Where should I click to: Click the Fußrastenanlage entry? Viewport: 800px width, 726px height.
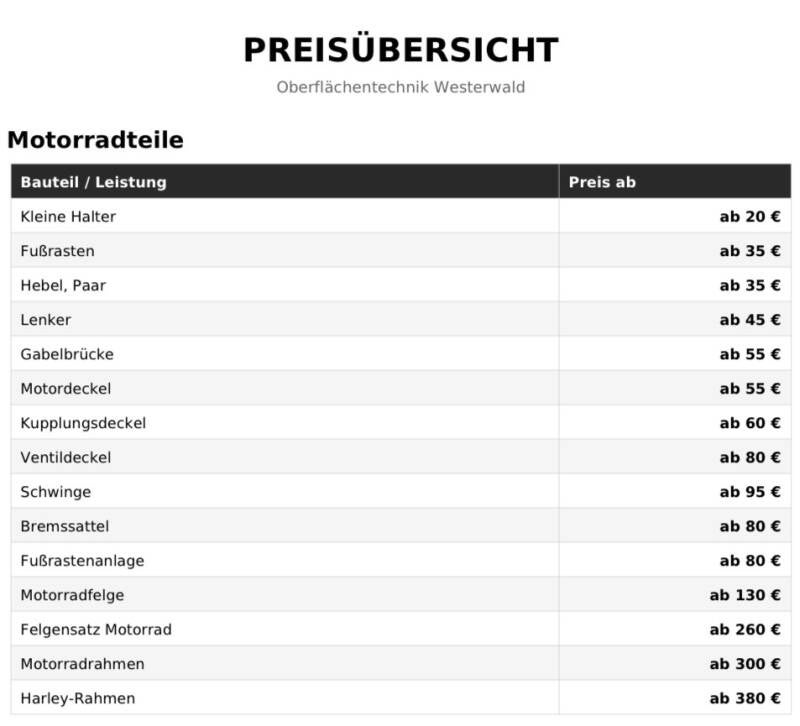(82, 561)
